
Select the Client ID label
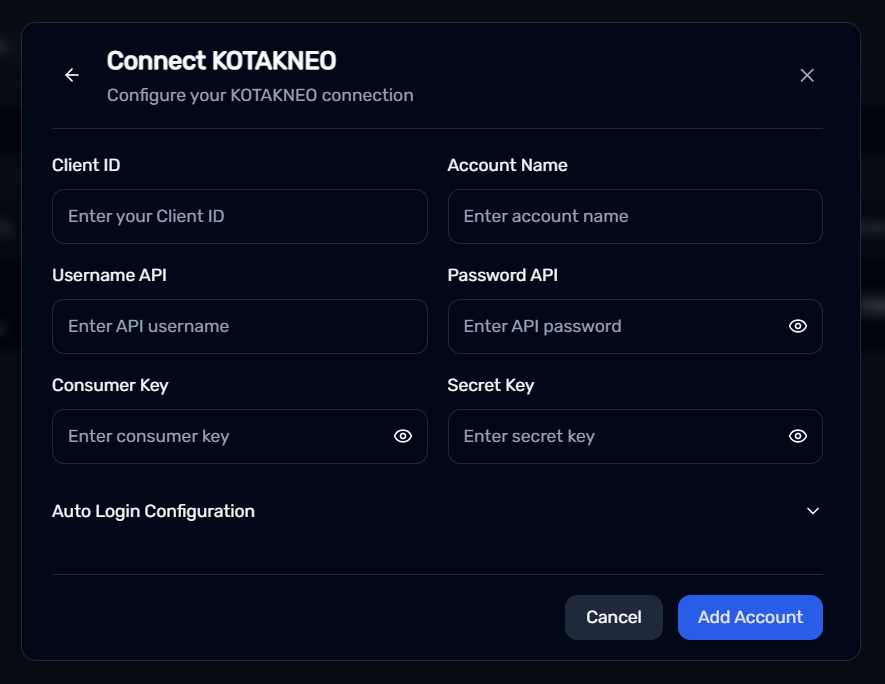coord(86,165)
